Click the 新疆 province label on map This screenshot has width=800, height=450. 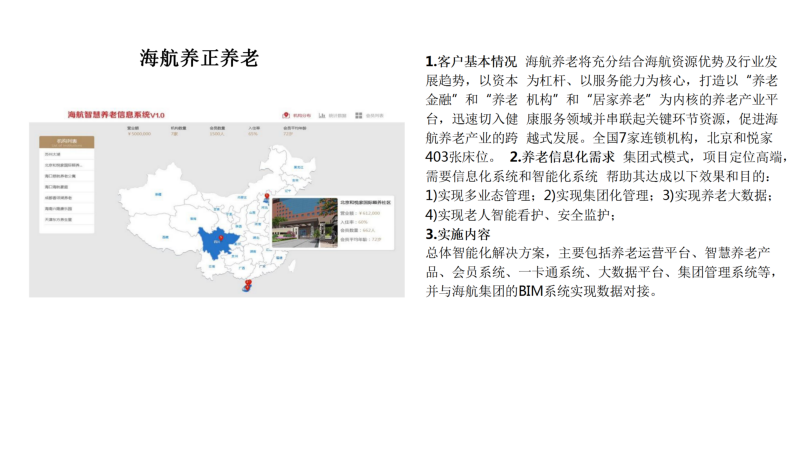click(x=159, y=194)
